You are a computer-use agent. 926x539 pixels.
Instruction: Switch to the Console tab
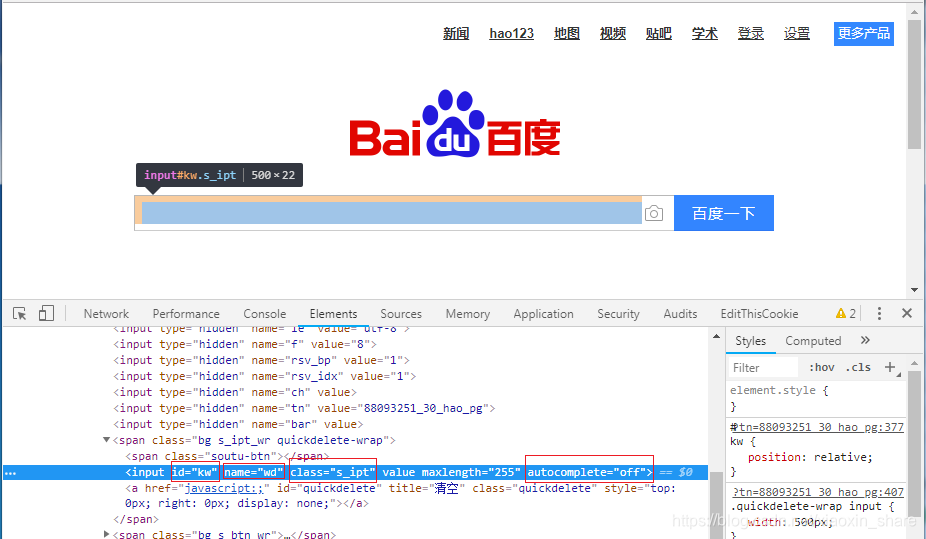[265, 314]
